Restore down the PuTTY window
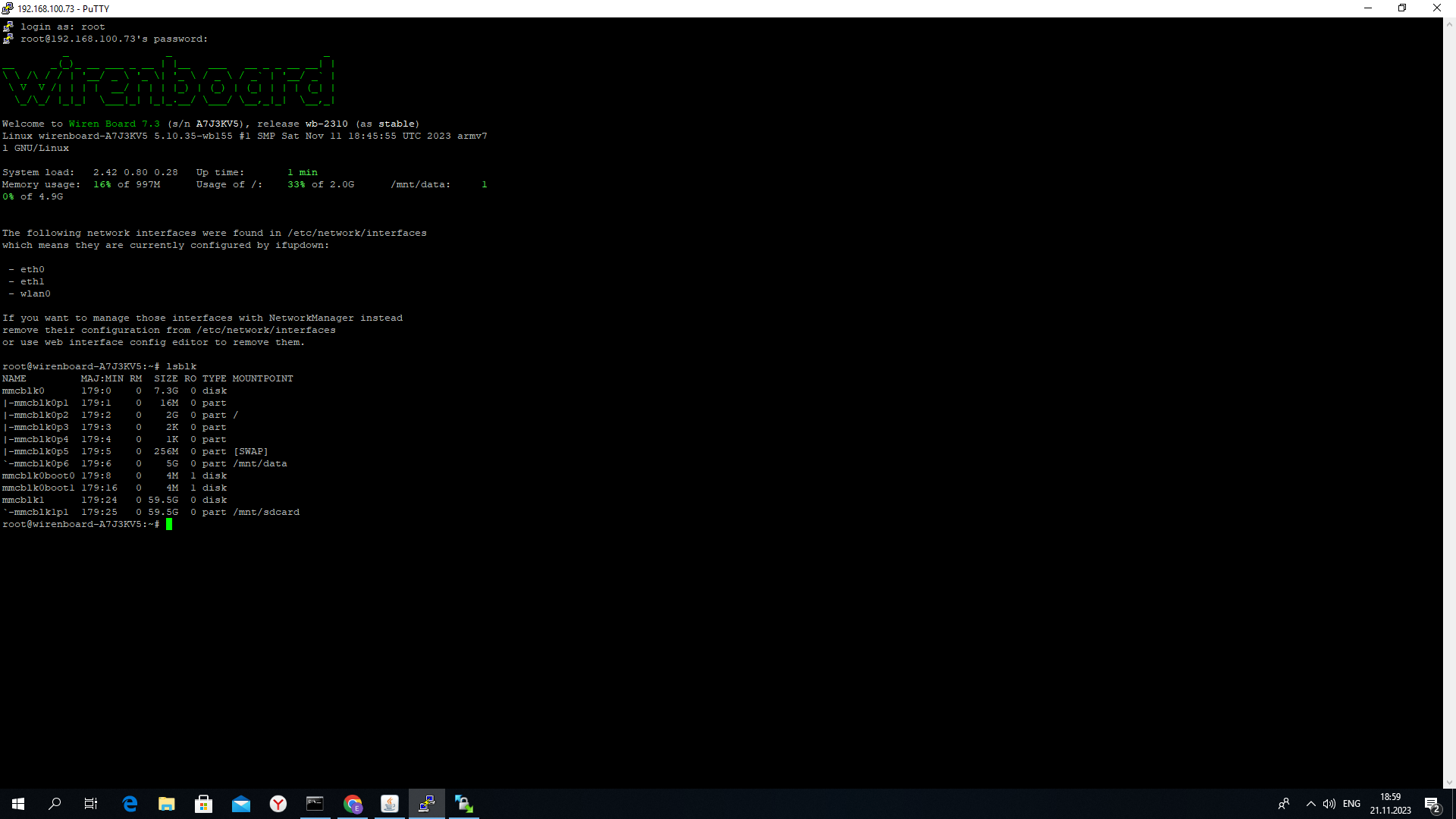Screen dimensions: 1456x819 pyautogui.click(x=1402, y=8)
